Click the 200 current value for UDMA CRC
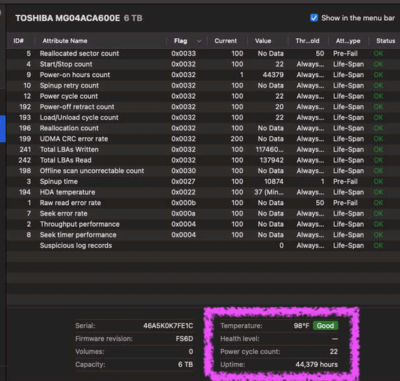Image resolution: width=400 pixels, height=381 pixels. [237, 139]
